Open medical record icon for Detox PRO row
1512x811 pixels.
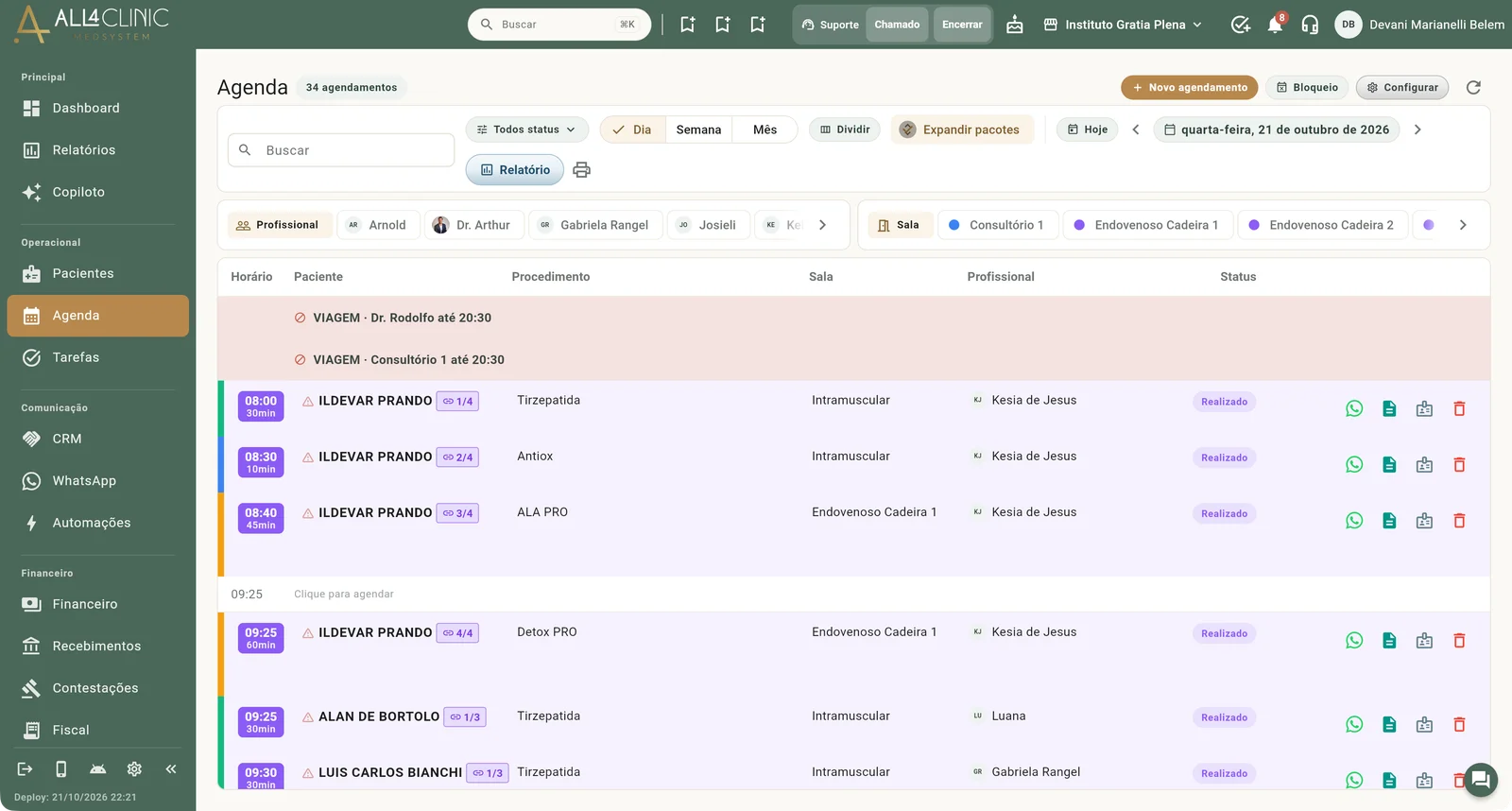click(1424, 641)
